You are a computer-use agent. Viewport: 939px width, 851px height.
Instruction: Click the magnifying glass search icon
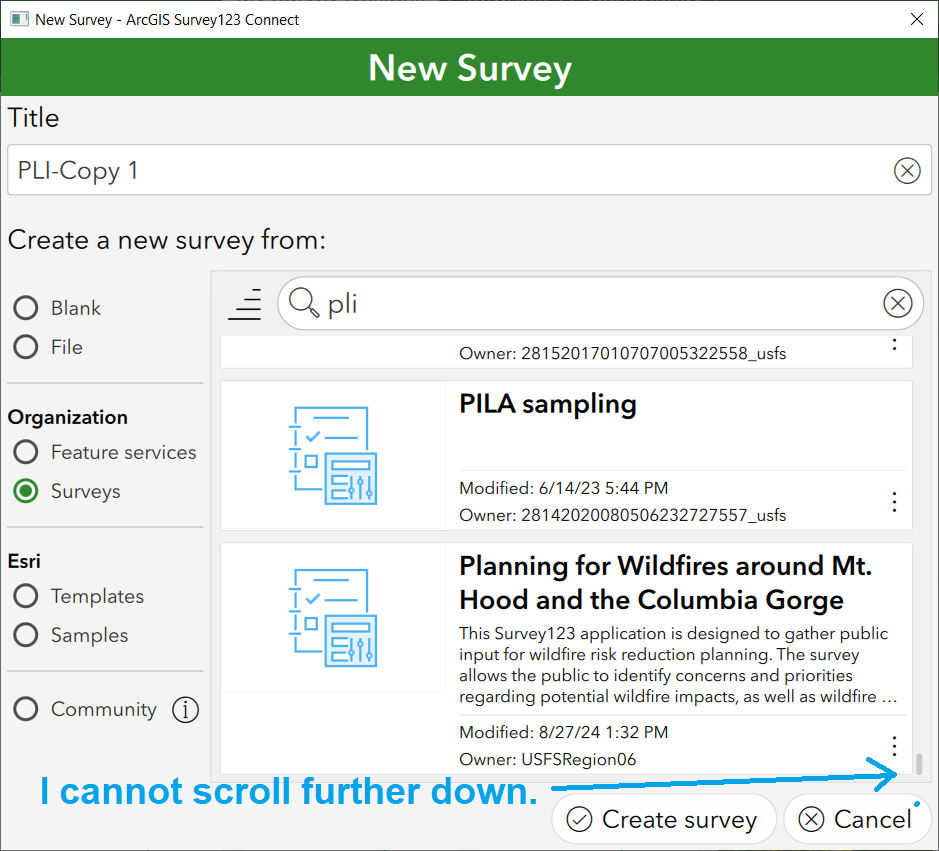click(x=303, y=304)
